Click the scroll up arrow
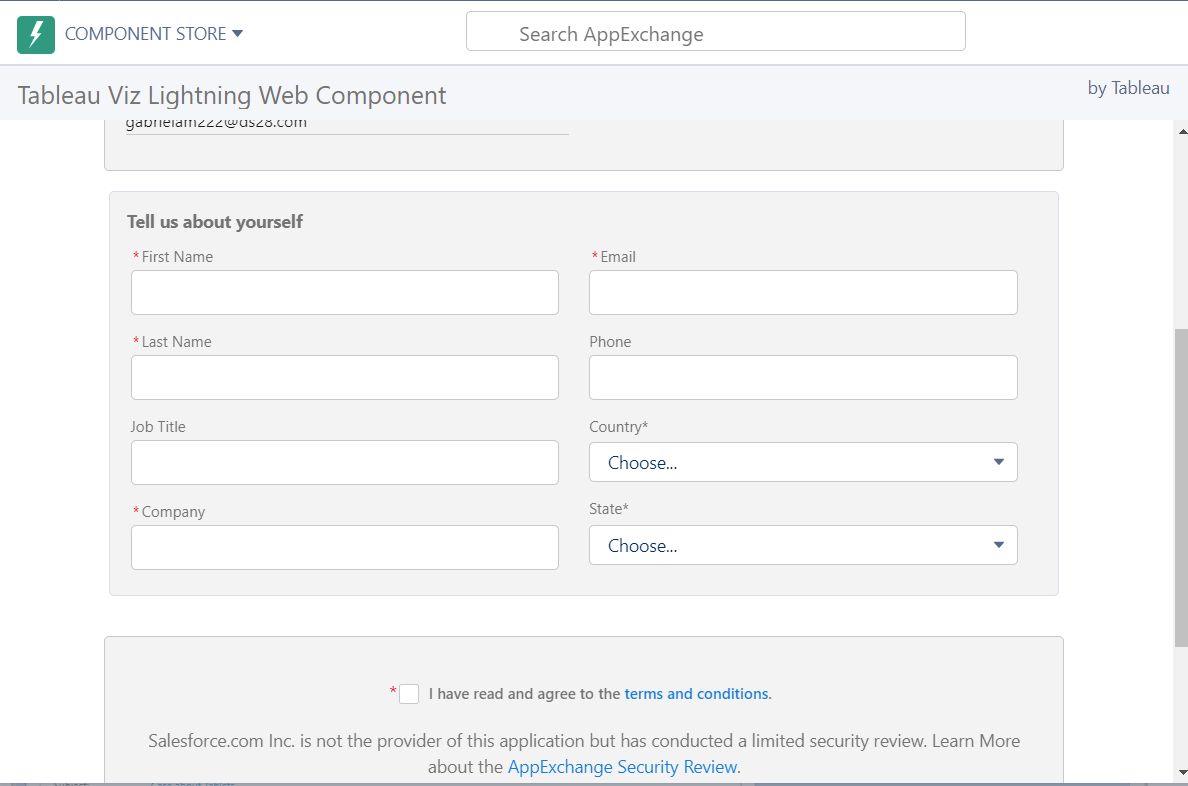Screen dimensions: 1188x786 pos(1181,131)
